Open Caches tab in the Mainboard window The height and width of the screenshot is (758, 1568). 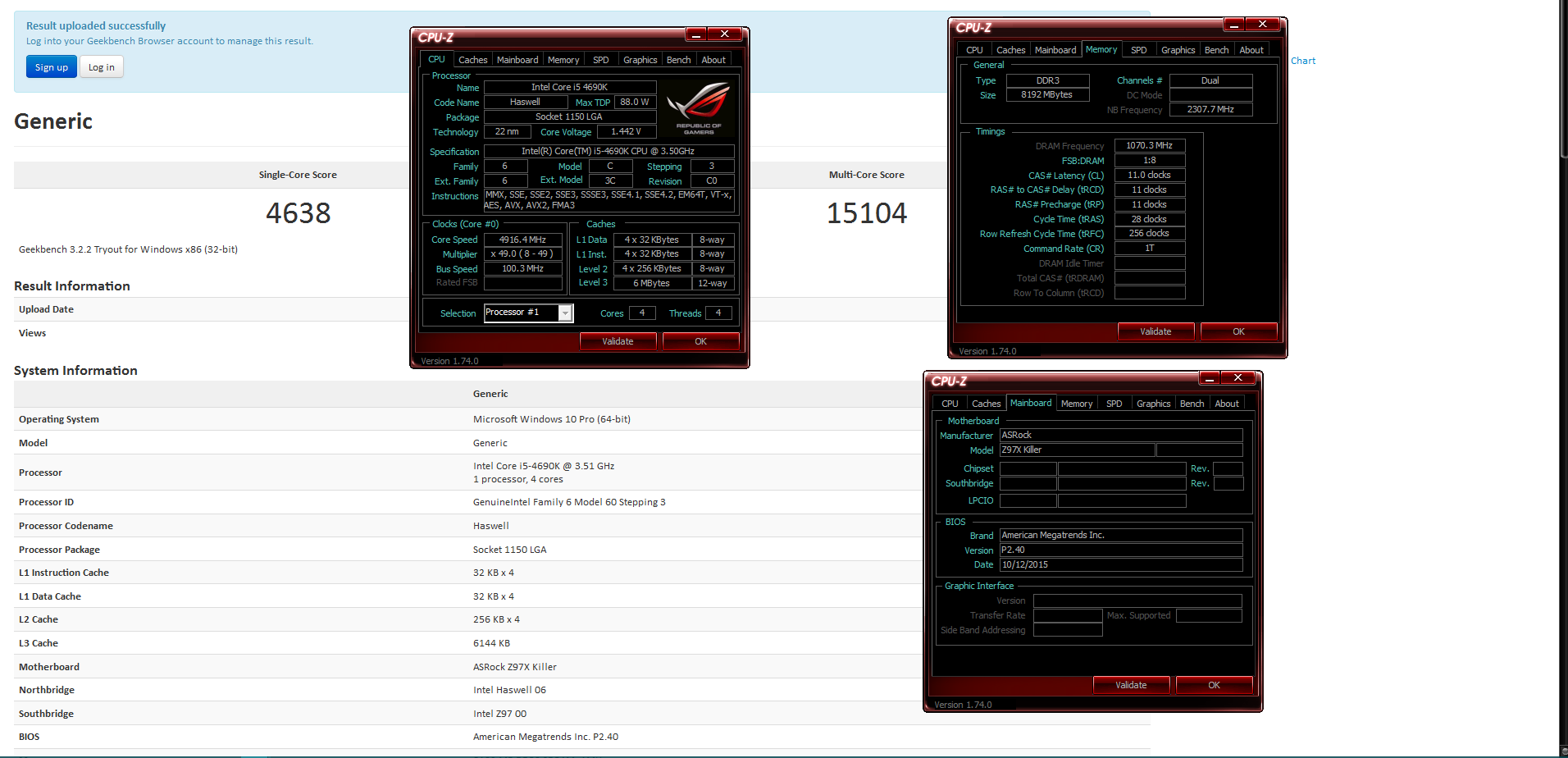(986, 404)
